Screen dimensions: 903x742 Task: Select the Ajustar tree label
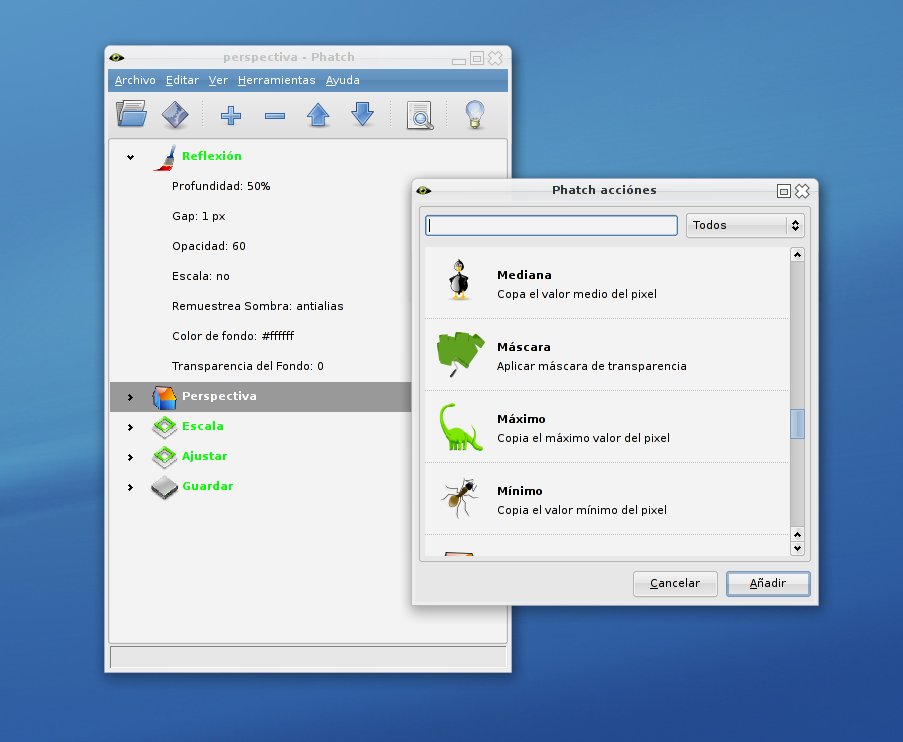[x=204, y=456]
